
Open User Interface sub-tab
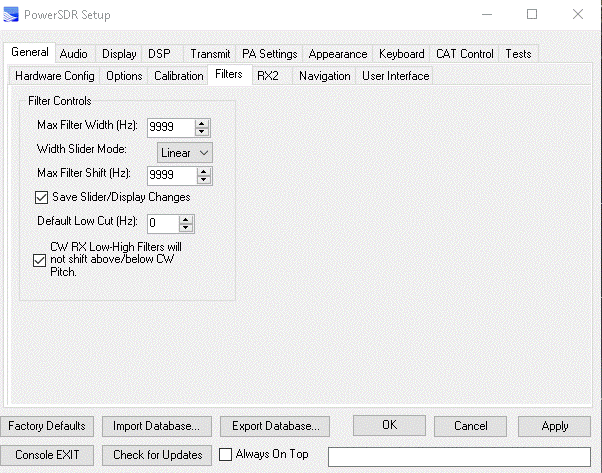(x=395, y=76)
